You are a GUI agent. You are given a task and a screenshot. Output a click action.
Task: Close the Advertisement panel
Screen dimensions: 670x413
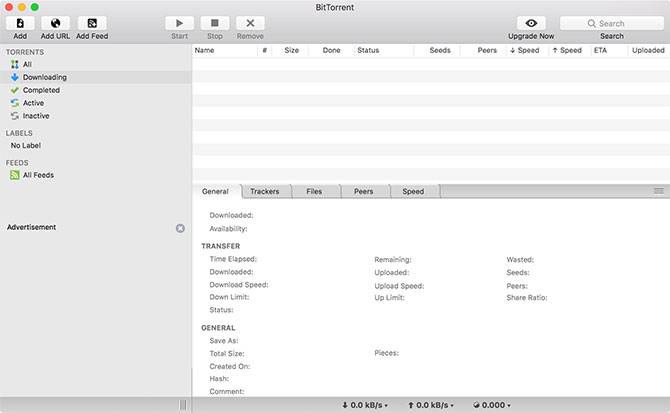click(180, 228)
